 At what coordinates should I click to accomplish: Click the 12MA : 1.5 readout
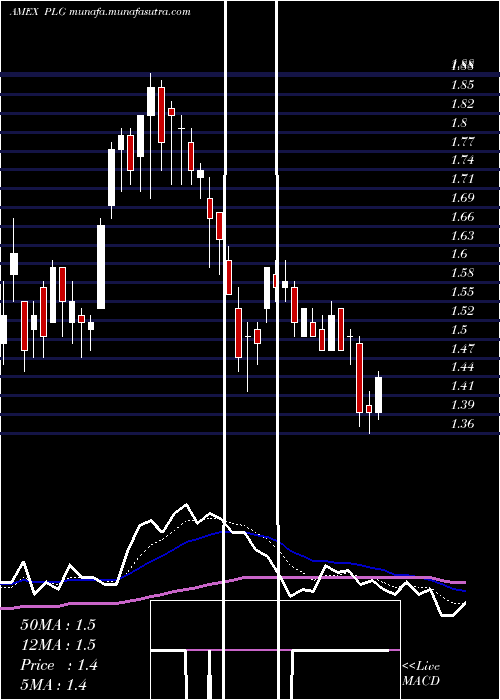58,645
